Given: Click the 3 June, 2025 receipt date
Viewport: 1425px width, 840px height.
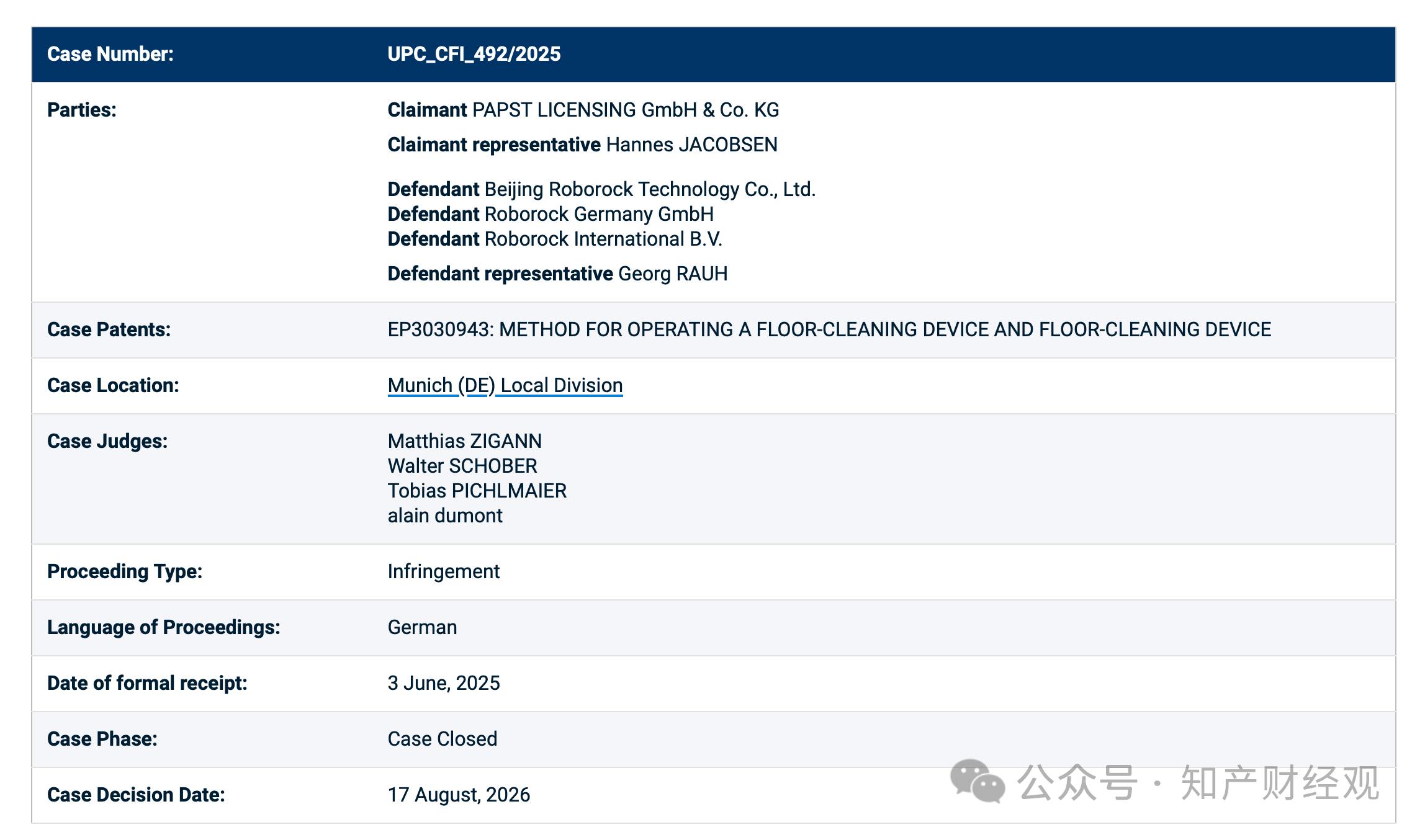Looking at the screenshot, I should [x=444, y=683].
